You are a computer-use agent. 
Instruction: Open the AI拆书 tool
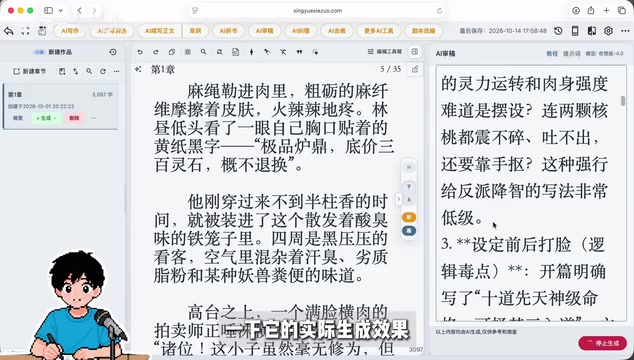[x=228, y=31]
